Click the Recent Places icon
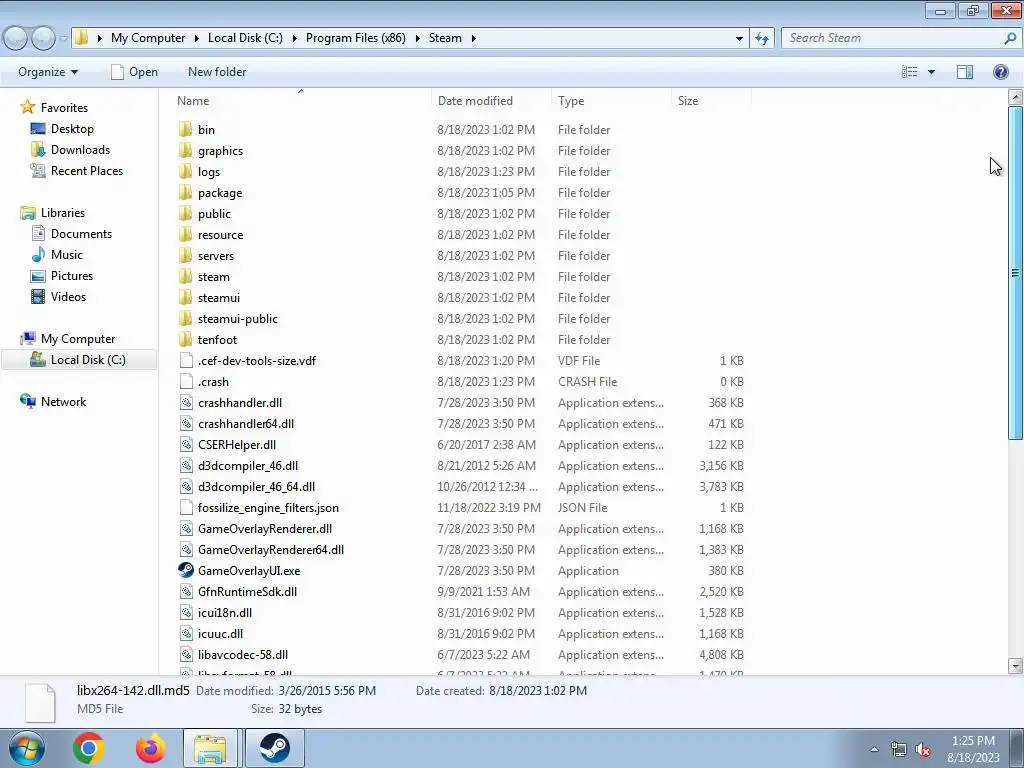1024x768 pixels. click(x=38, y=170)
